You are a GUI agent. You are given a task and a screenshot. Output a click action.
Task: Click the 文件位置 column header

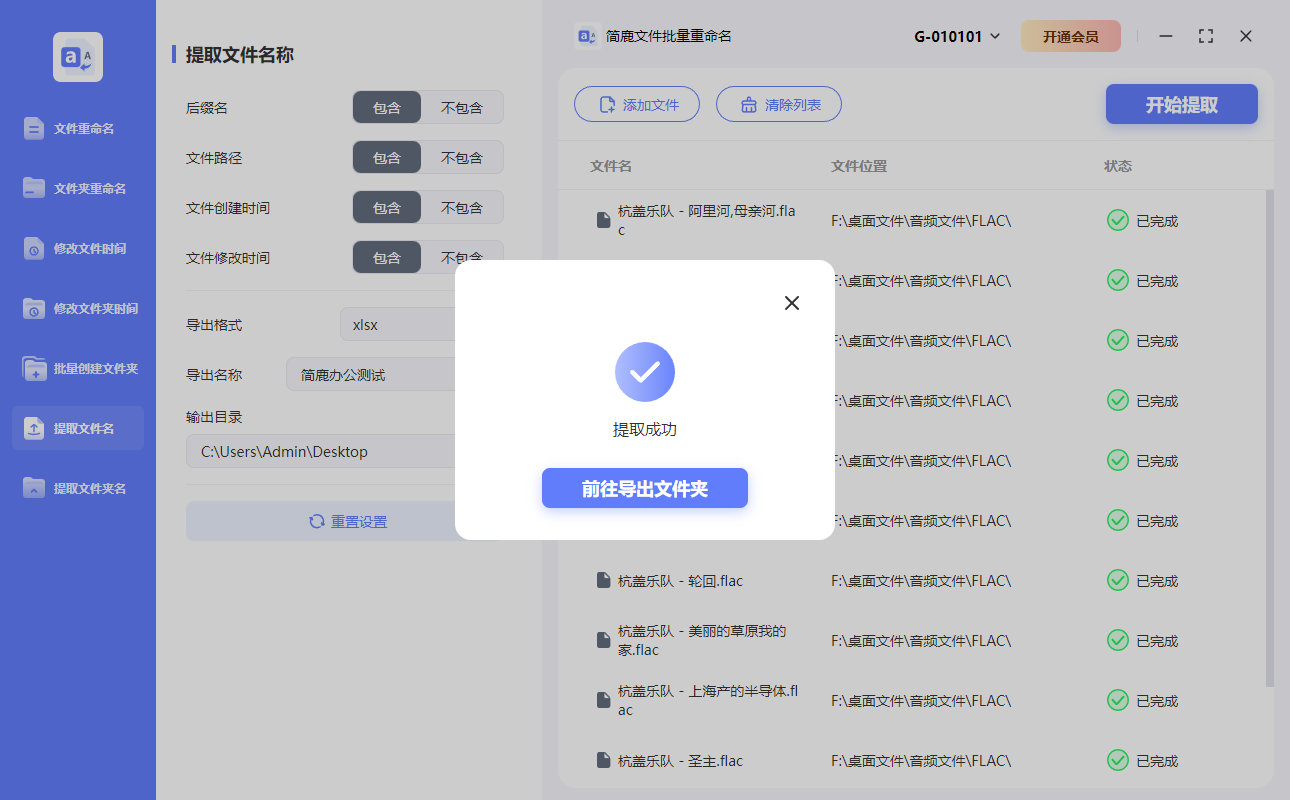tap(859, 166)
